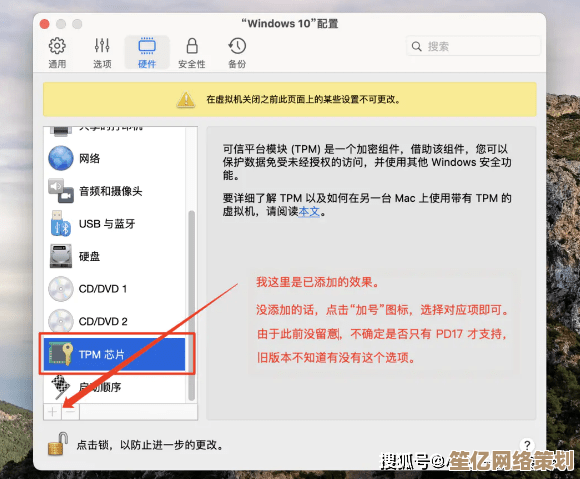Image resolution: width=580 pixels, height=479 pixels.
Task: Click the plus button to add hardware
Action: click(x=53, y=412)
